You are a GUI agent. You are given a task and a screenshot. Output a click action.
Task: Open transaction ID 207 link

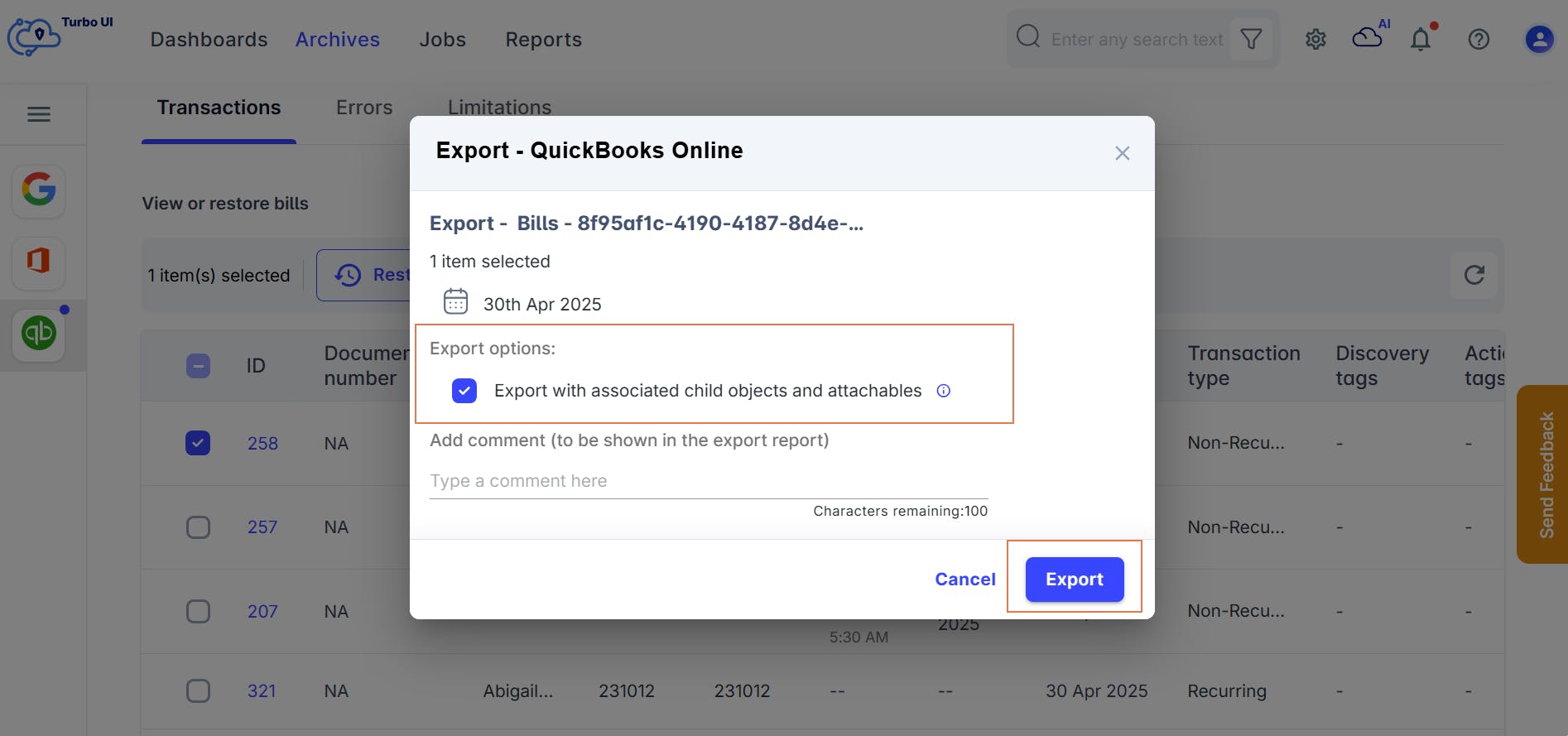[262, 612]
